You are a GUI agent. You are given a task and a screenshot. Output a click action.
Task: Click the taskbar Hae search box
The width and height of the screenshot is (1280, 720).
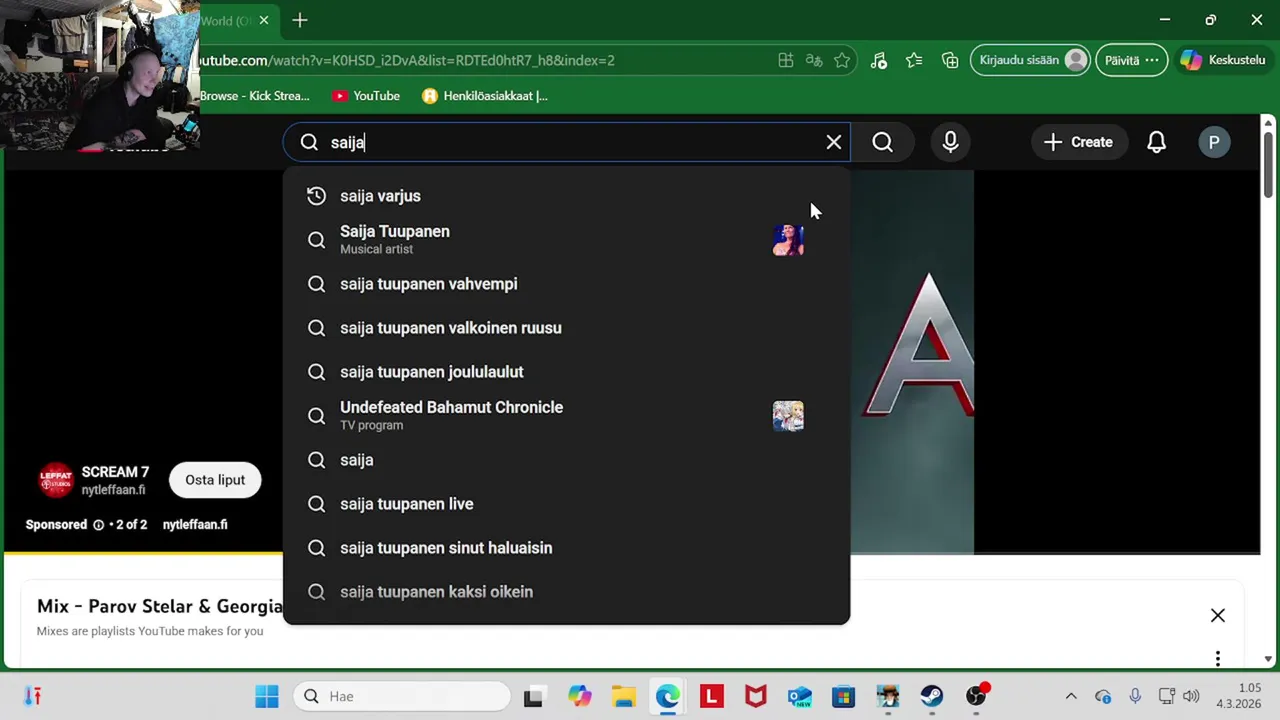point(402,696)
